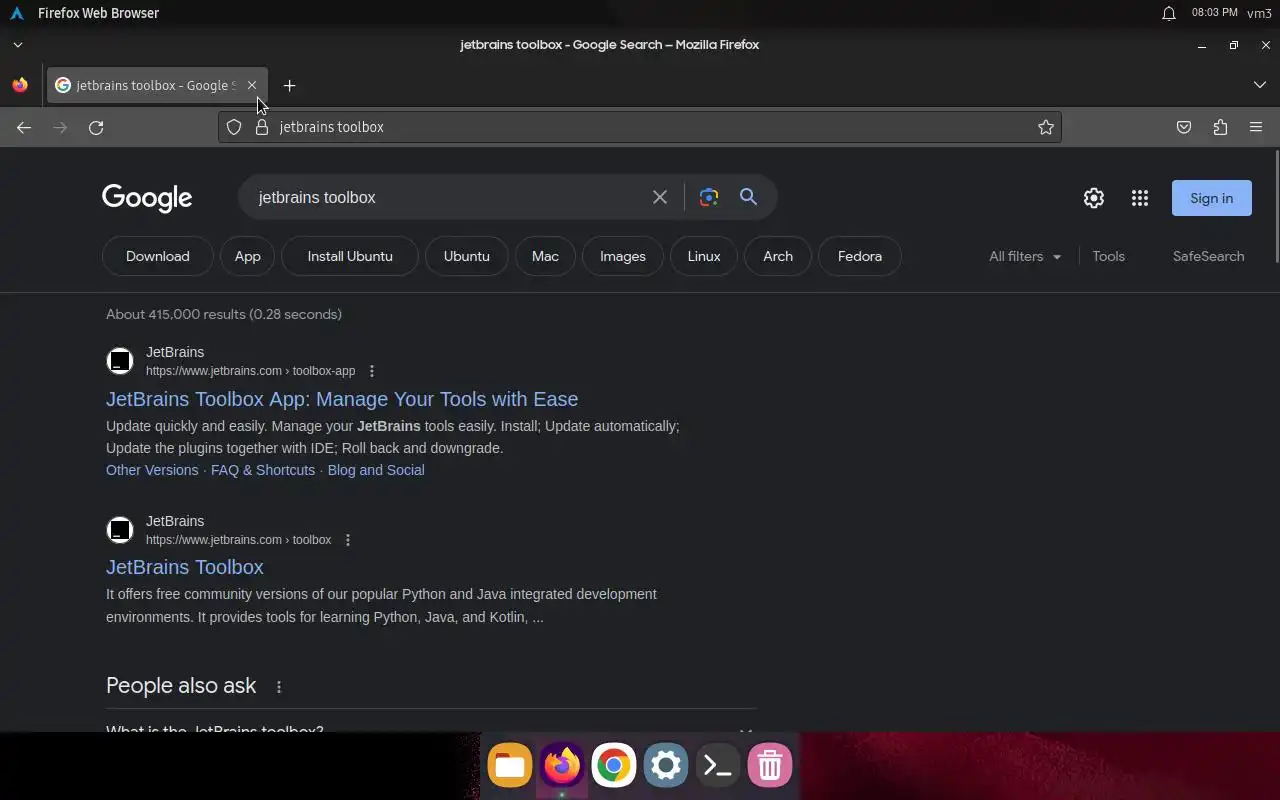
Task: Click the https://www.jetbrains.com › toolbox-app URL text
Action: coord(250,371)
